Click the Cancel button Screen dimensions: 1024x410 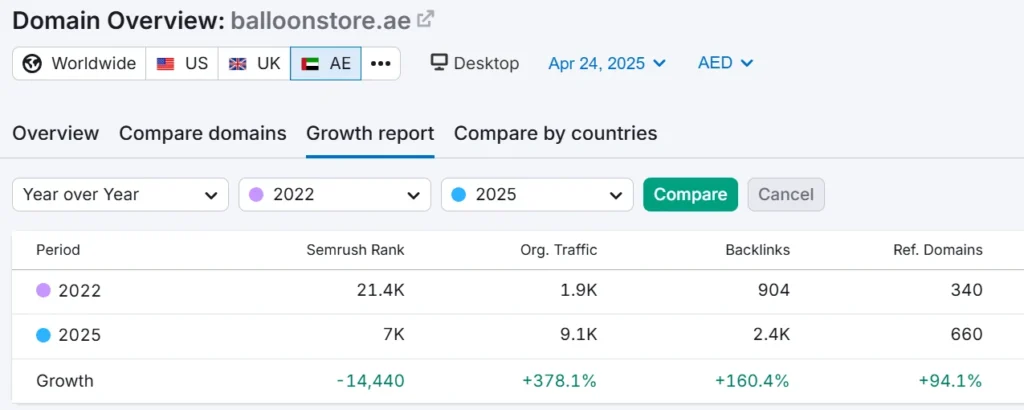(786, 195)
